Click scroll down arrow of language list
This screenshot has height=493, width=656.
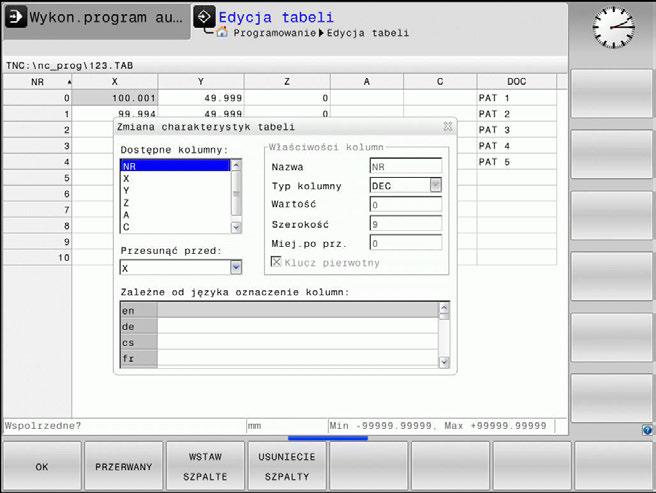pyautogui.click(x=444, y=362)
